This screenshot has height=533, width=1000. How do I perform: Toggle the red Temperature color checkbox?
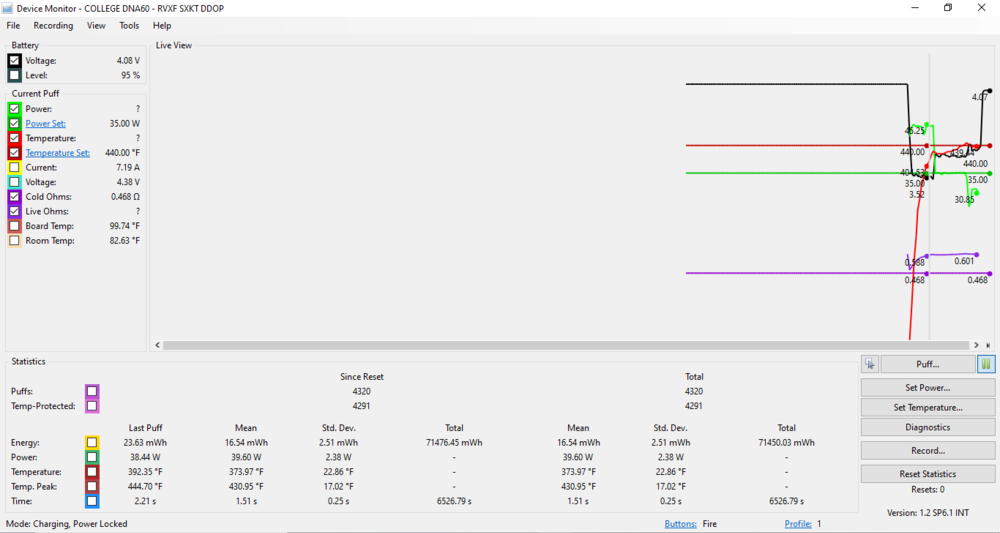(14, 138)
